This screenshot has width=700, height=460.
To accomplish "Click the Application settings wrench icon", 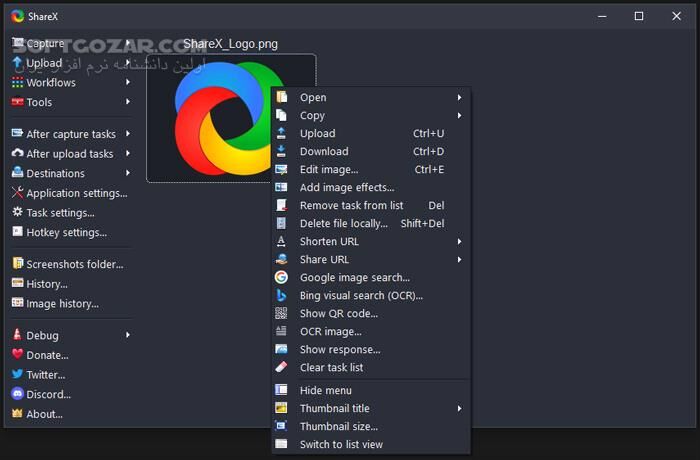I will tap(17, 193).
